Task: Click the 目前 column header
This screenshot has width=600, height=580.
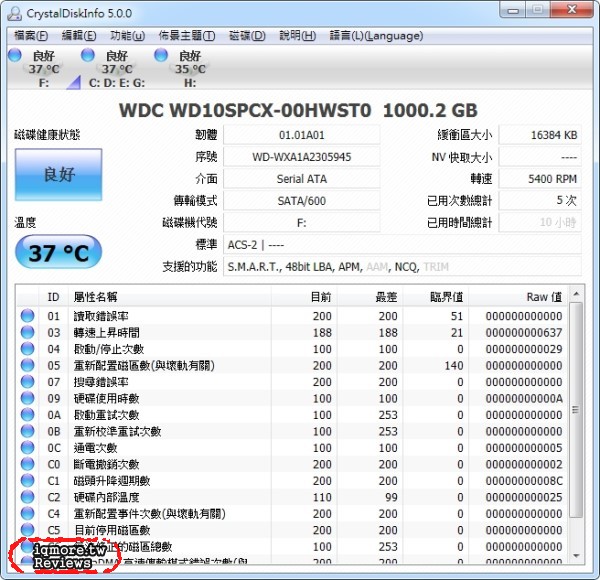Action: pyautogui.click(x=304, y=297)
